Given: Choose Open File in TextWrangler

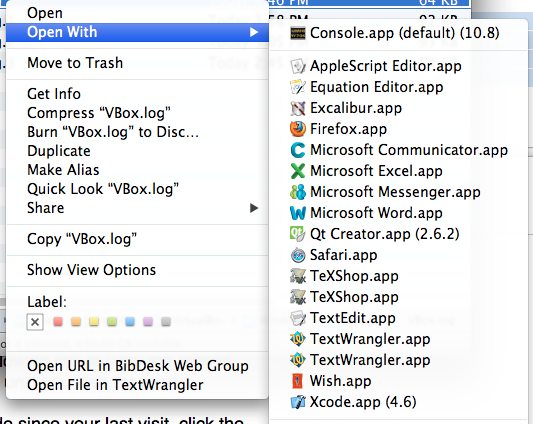Looking at the screenshot, I should (x=137, y=385).
